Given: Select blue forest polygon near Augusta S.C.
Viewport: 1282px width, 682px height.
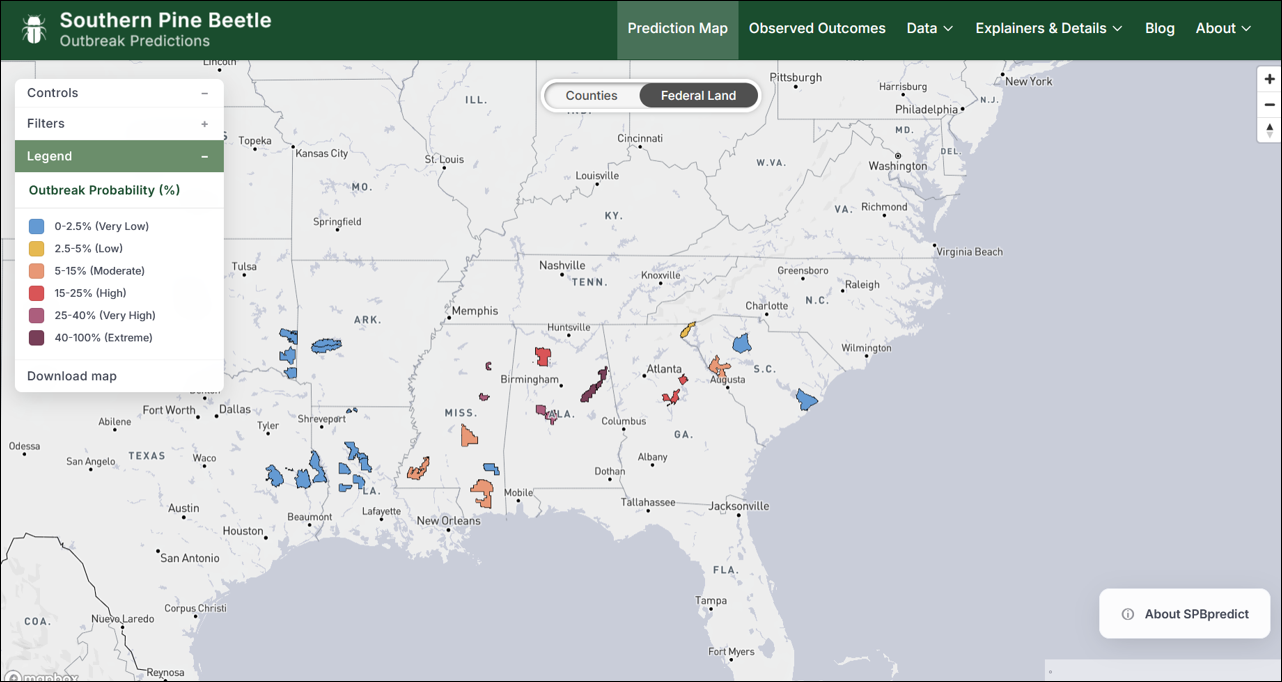Looking at the screenshot, I should pos(742,343).
